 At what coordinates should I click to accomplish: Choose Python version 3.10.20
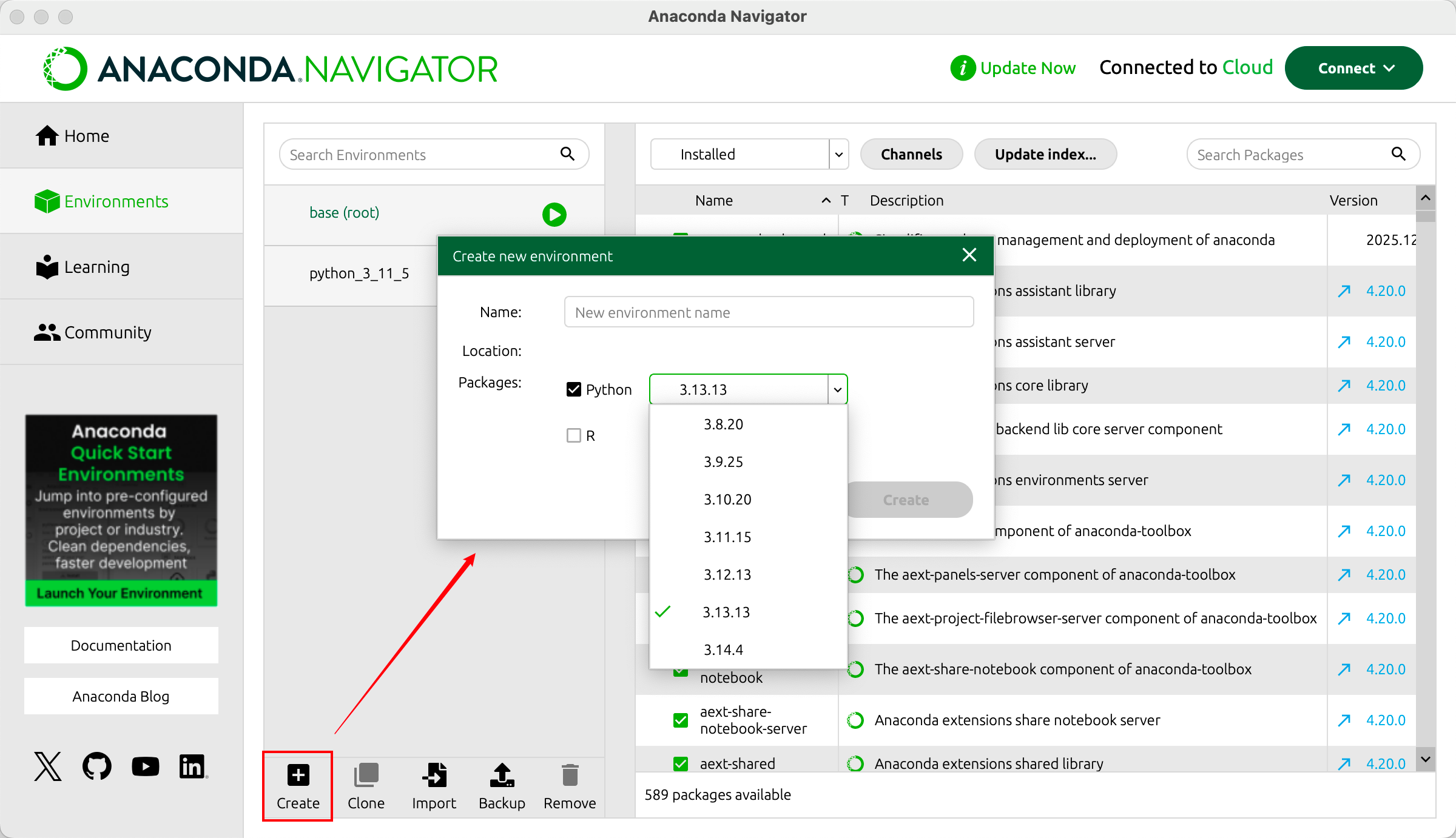pos(748,500)
